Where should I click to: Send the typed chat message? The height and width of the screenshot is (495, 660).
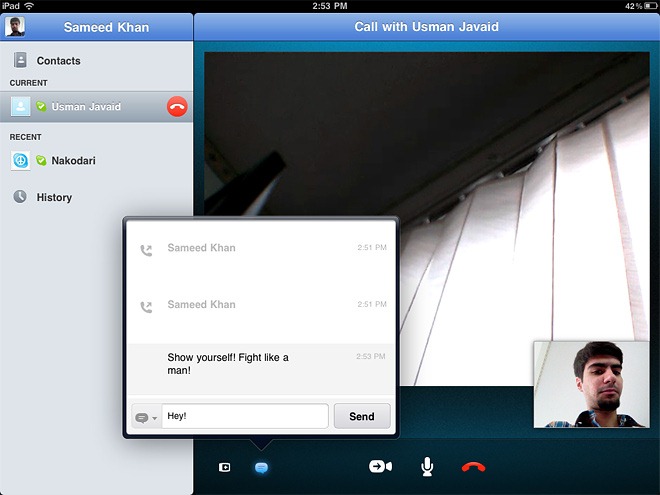tap(362, 416)
